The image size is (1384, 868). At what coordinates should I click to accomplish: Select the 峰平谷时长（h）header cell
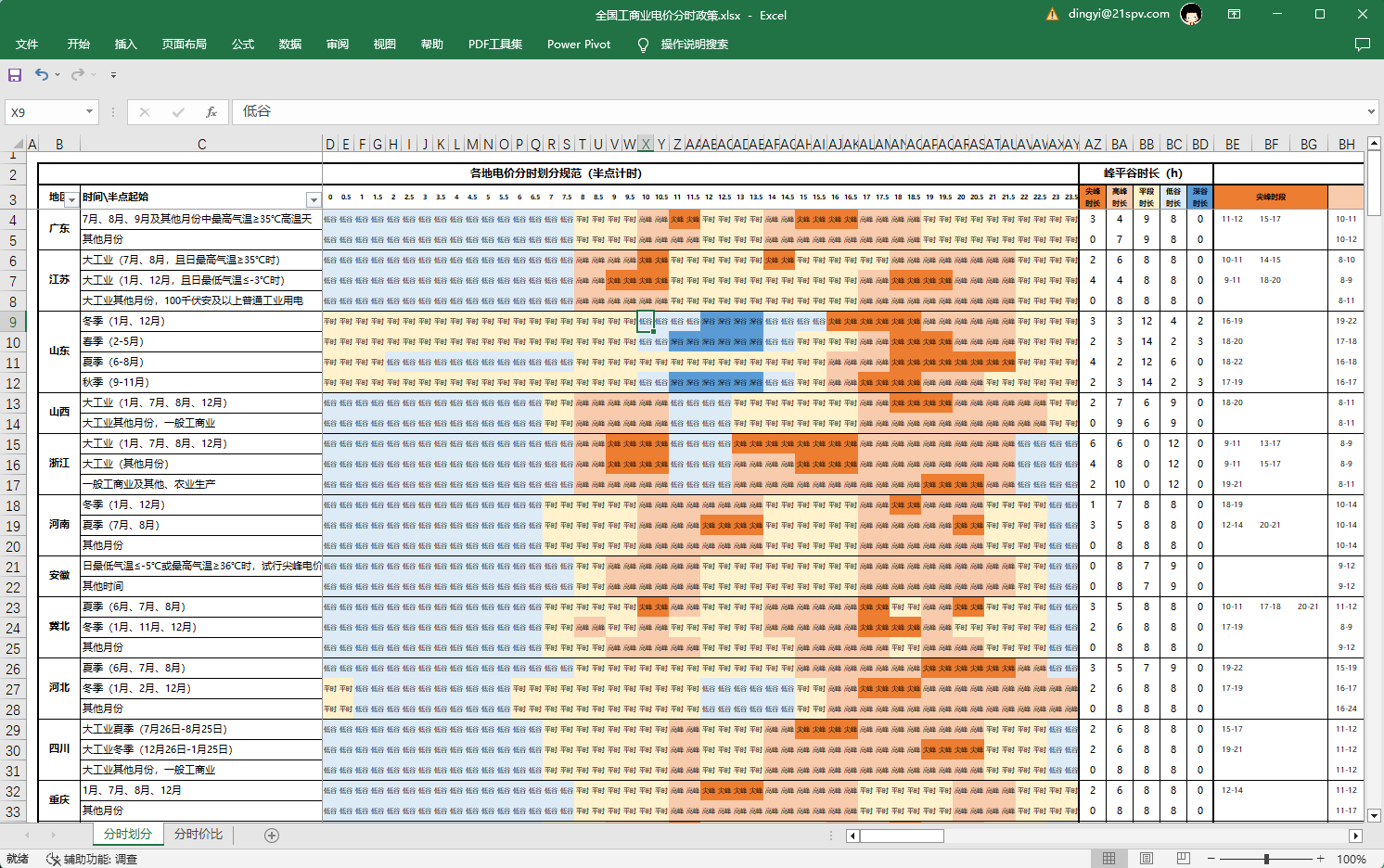coord(1146,173)
